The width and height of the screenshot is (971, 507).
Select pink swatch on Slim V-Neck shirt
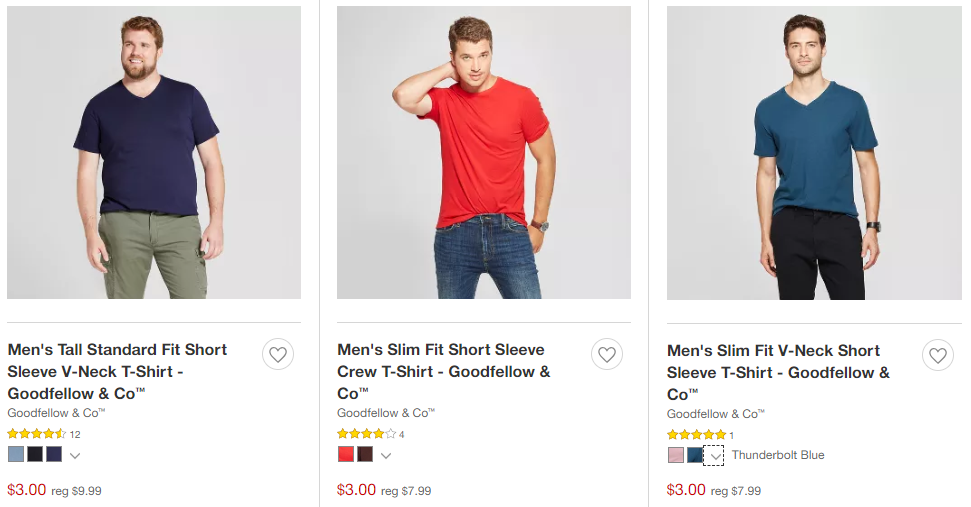676,455
